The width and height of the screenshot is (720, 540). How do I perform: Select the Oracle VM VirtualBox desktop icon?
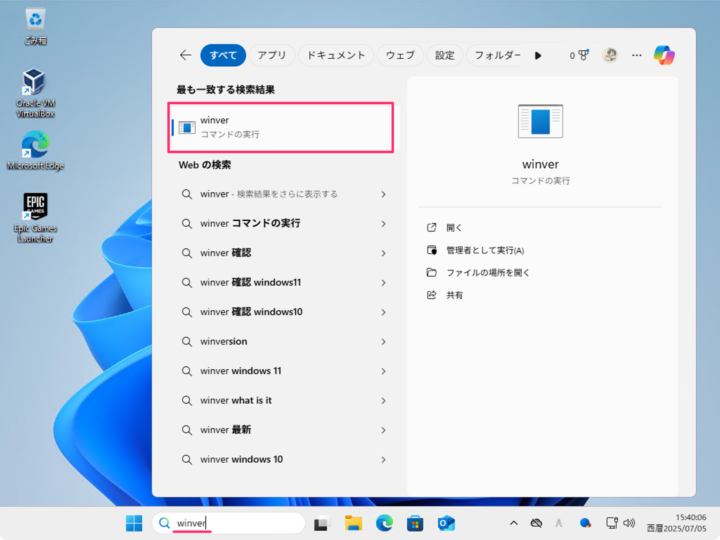tap(35, 93)
